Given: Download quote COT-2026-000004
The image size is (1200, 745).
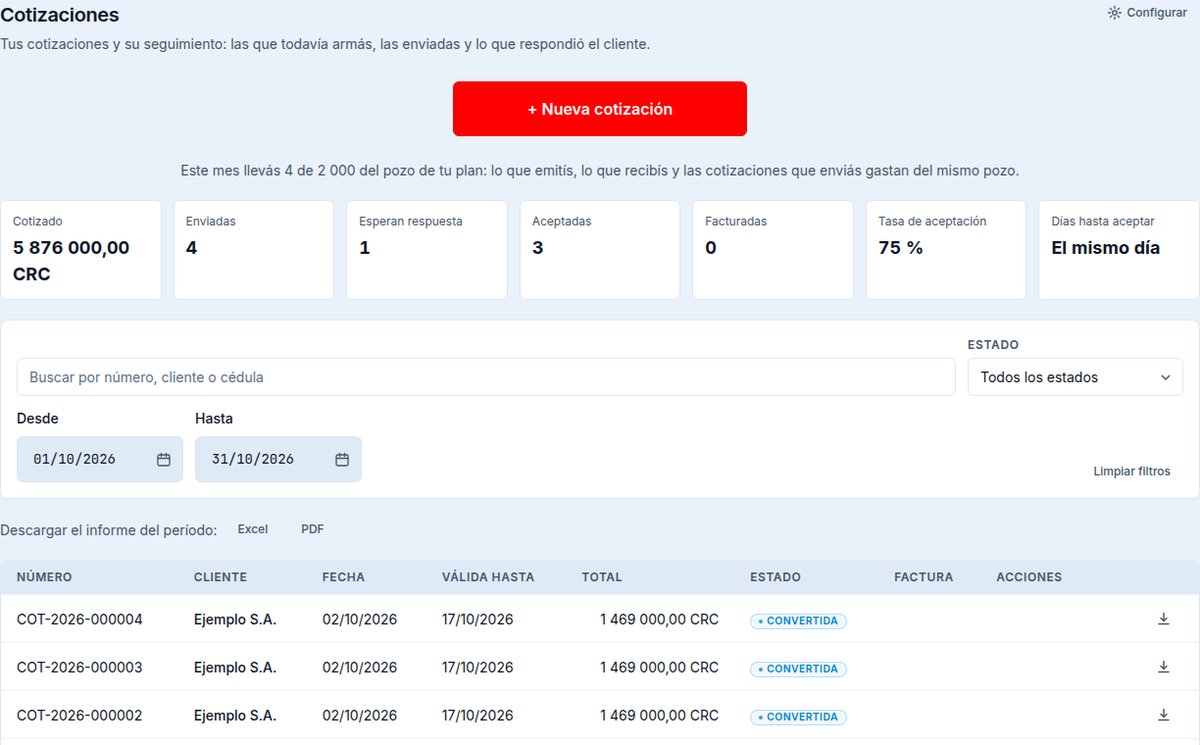Looking at the screenshot, I should click(1163, 619).
